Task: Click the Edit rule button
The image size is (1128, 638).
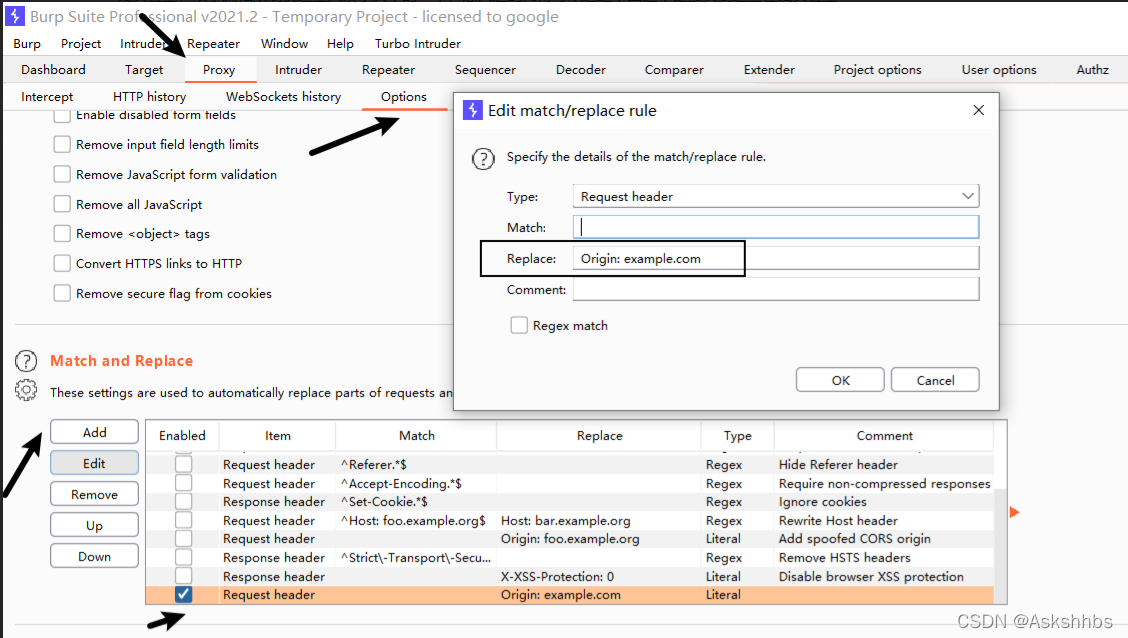Action: coord(94,463)
